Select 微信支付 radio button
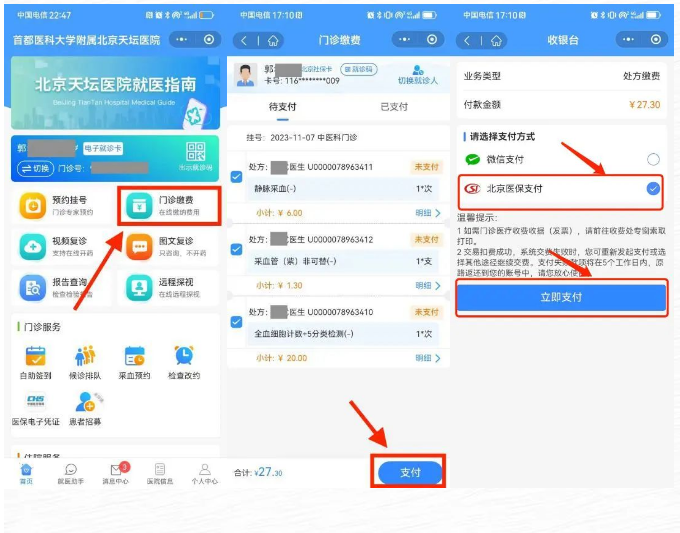 click(x=653, y=159)
